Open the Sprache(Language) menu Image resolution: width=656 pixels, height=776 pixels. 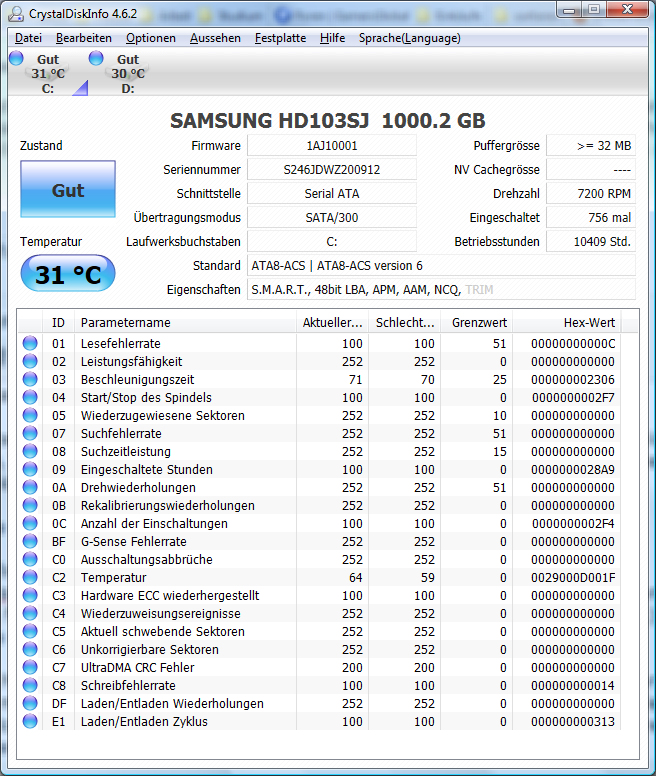410,38
